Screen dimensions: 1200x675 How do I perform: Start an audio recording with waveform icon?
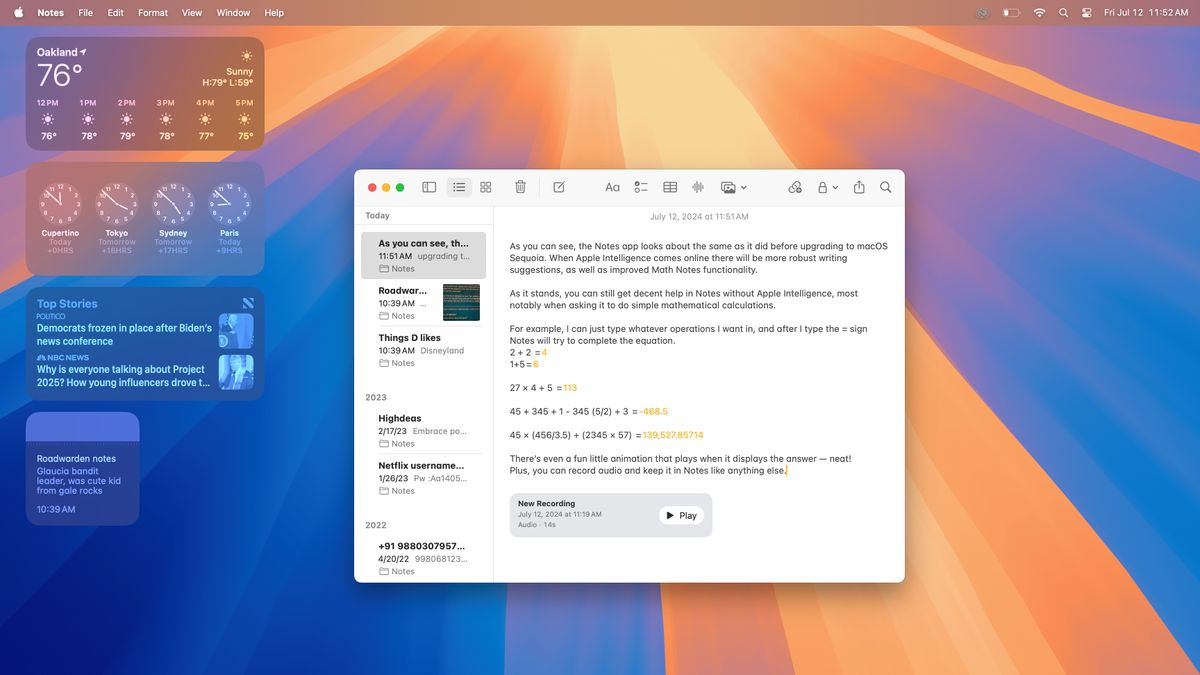tap(698, 187)
